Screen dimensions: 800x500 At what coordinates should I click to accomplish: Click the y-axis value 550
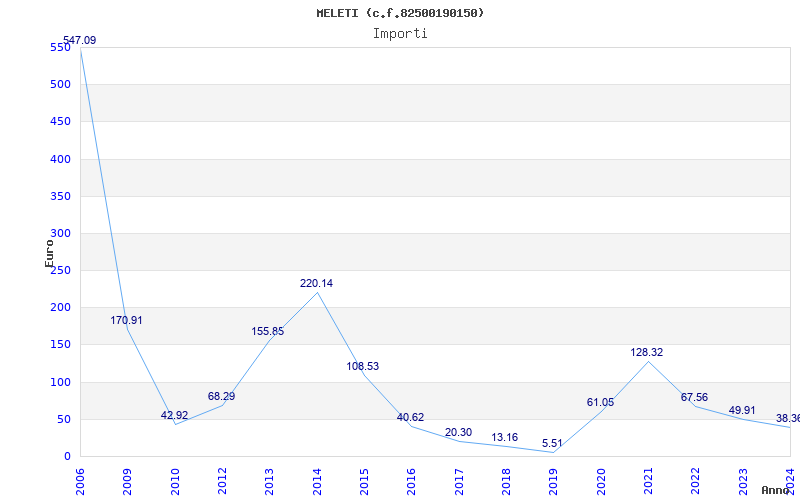click(x=60, y=47)
